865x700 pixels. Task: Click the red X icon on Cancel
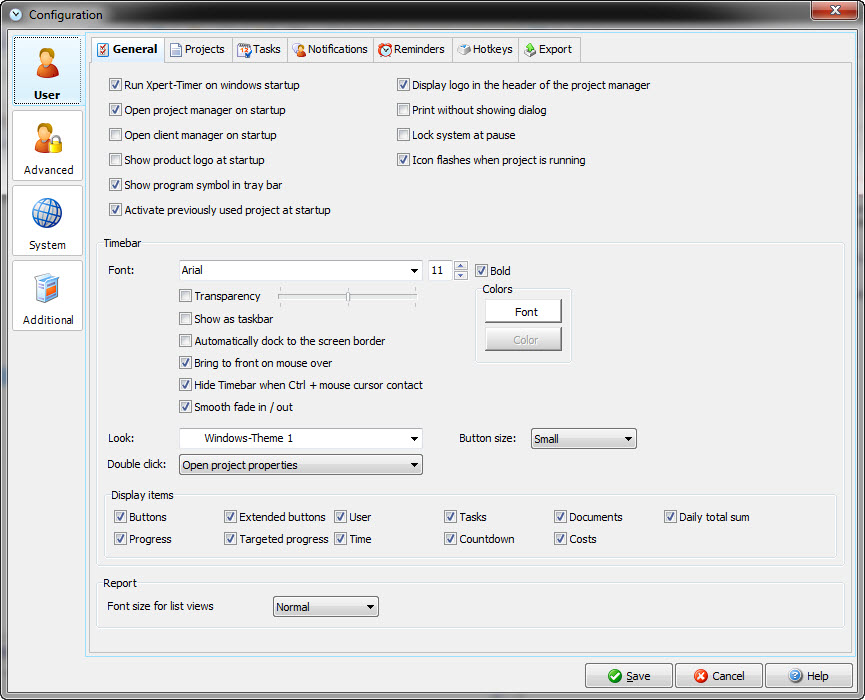pos(701,676)
